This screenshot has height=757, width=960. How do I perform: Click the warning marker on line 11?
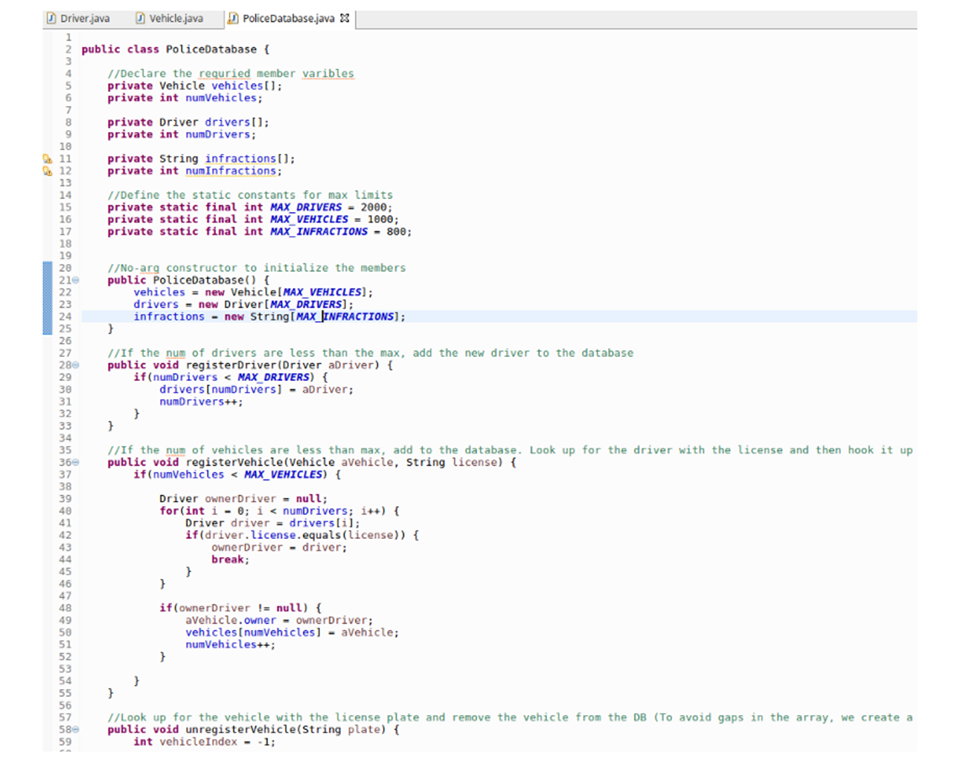tap(46, 158)
